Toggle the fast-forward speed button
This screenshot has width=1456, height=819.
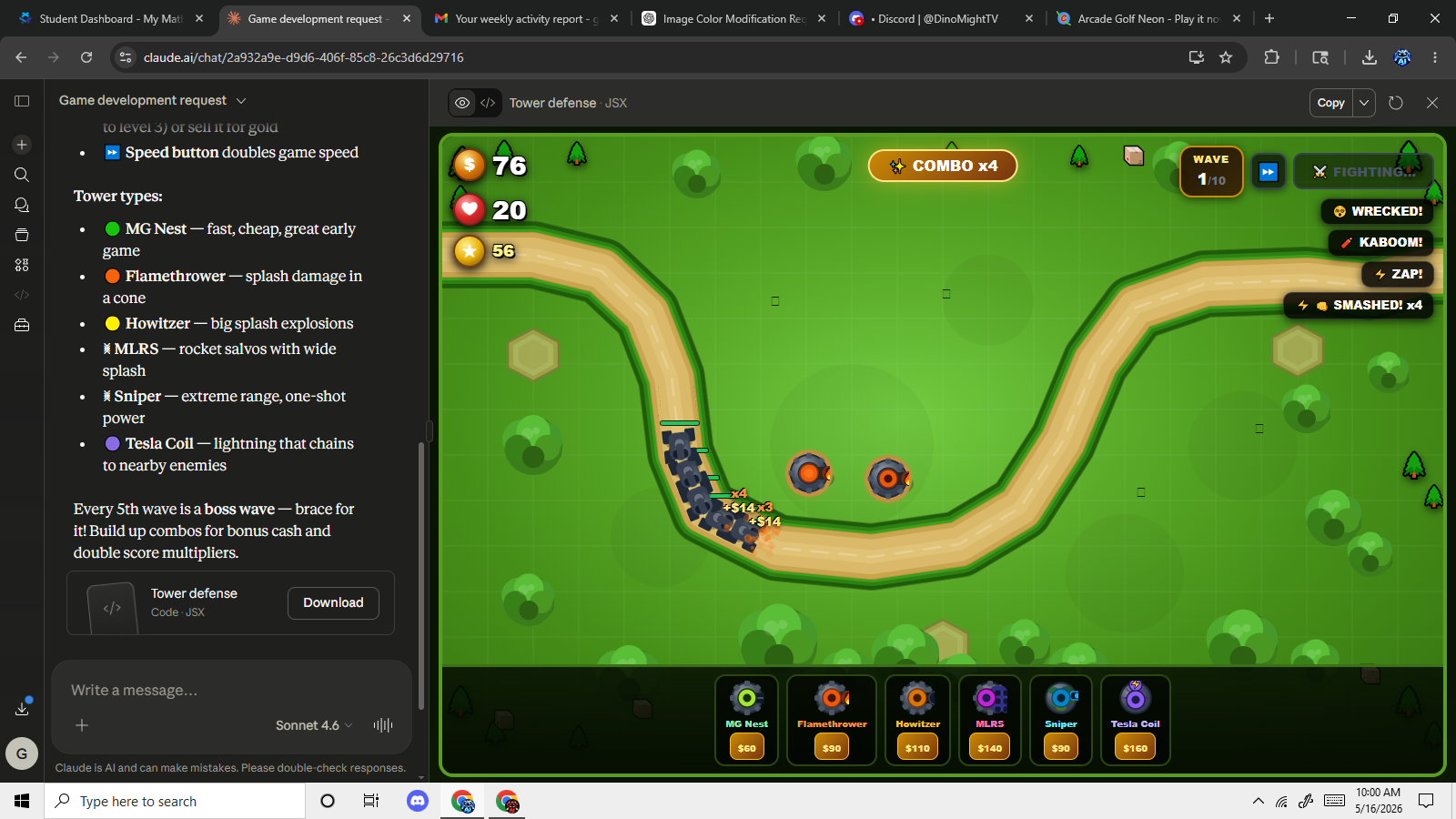[1268, 172]
